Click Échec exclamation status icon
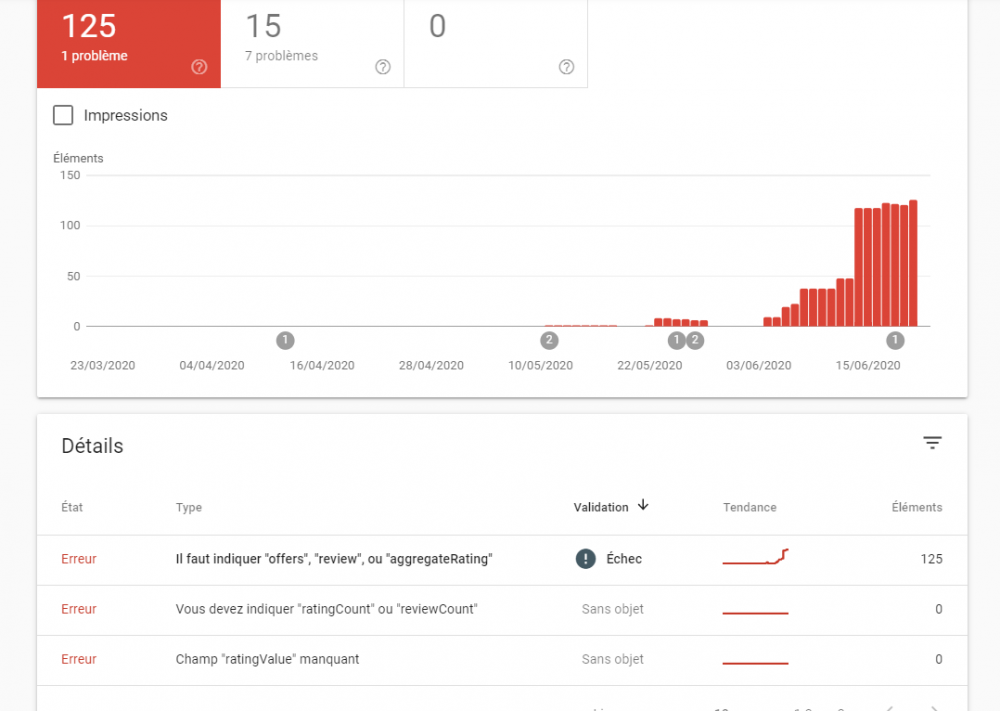This screenshot has height=711, width=1000. coord(585,559)
